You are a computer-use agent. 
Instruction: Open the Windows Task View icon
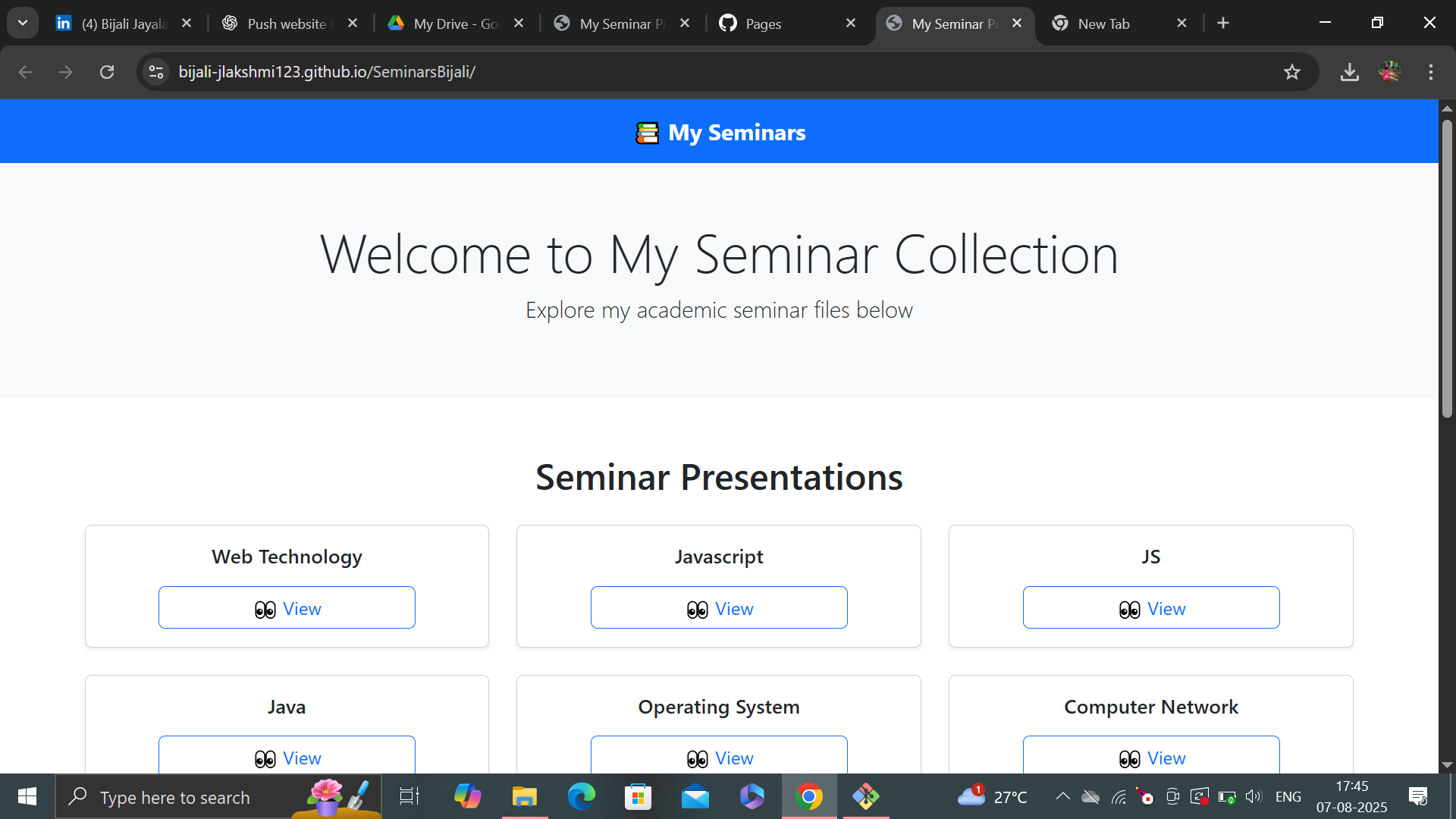coord(409,796)
